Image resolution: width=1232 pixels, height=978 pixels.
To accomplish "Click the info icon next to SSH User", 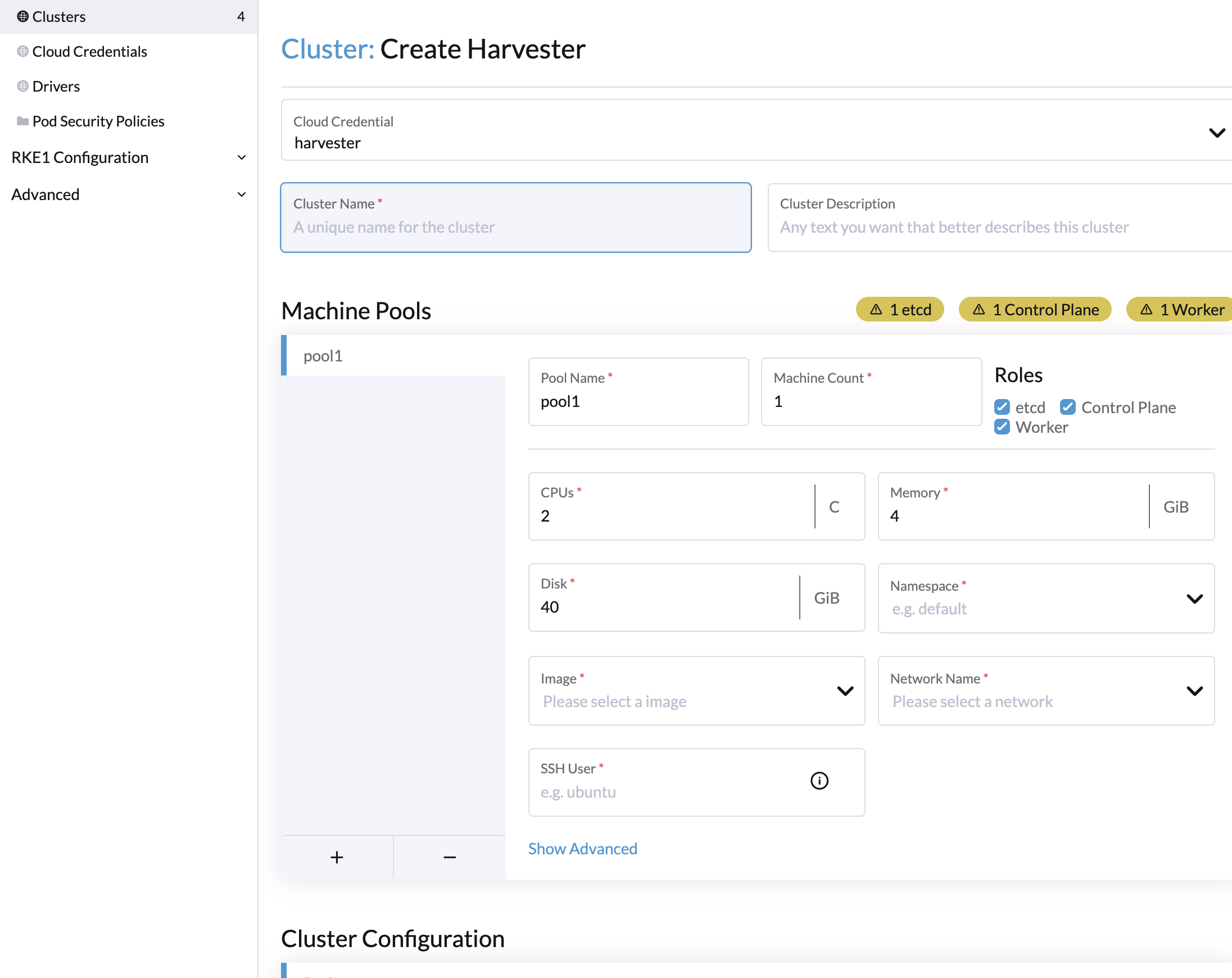I will [x=819, y=781].
